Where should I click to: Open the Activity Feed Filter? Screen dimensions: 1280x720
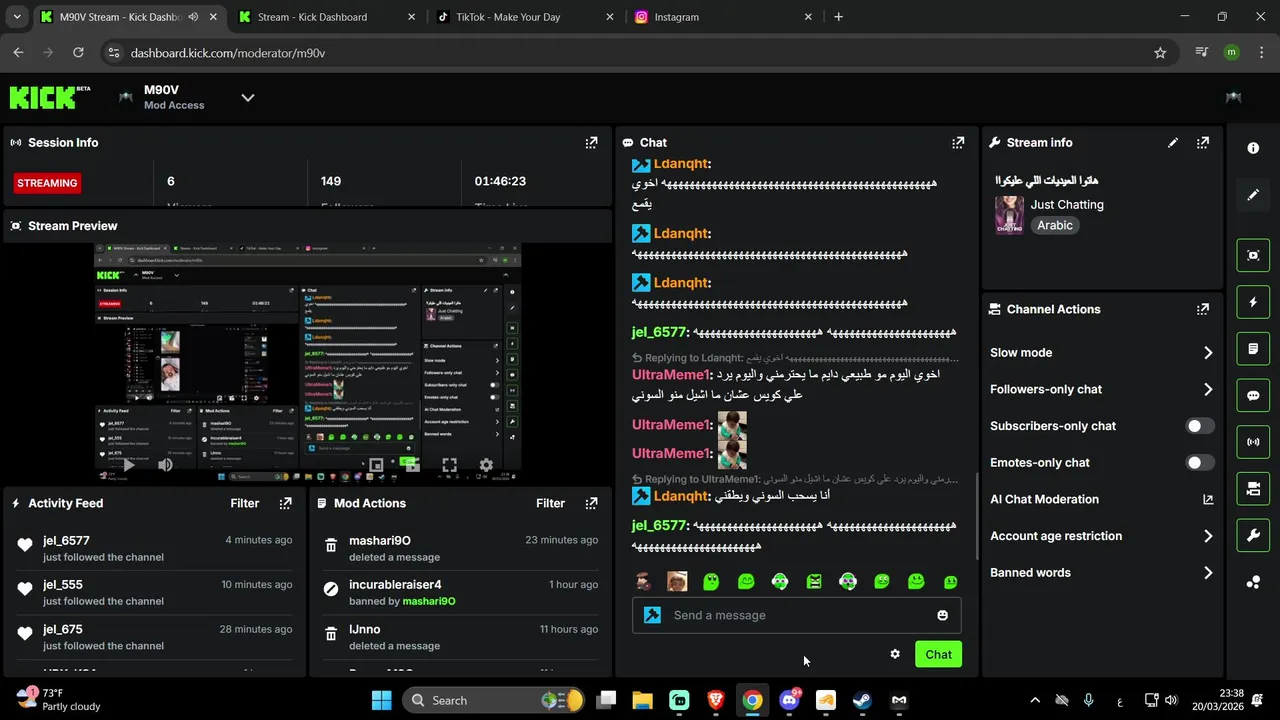click(245, 503)
